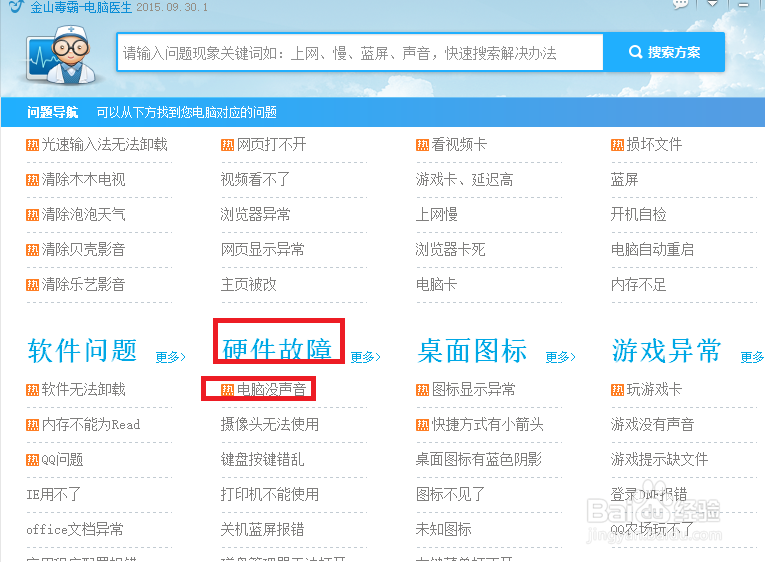Click the 搜索方案 search button
This screenshot has height=562, width=765.
coord(664,52)
